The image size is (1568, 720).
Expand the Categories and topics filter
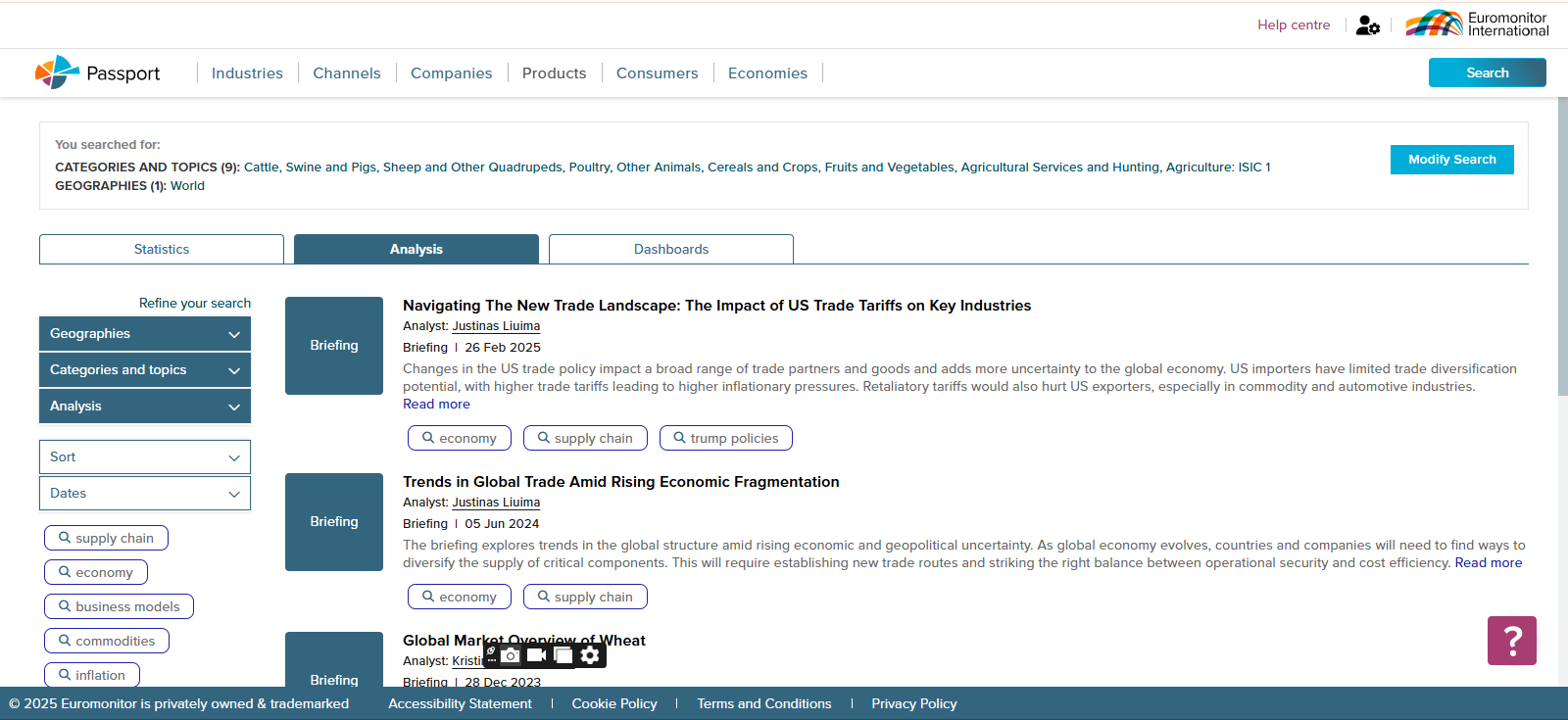tap(145, 370)
